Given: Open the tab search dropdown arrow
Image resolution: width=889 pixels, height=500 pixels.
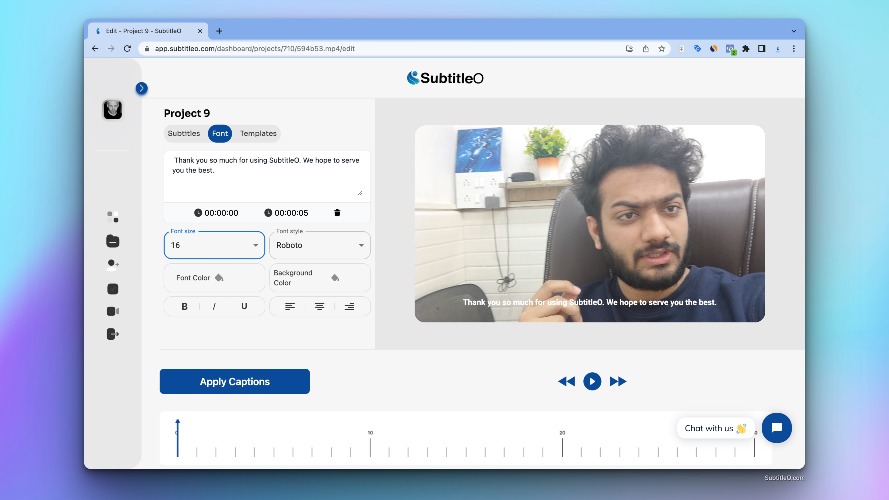Looking at the screenshot, I should click(x=794, y=31).
